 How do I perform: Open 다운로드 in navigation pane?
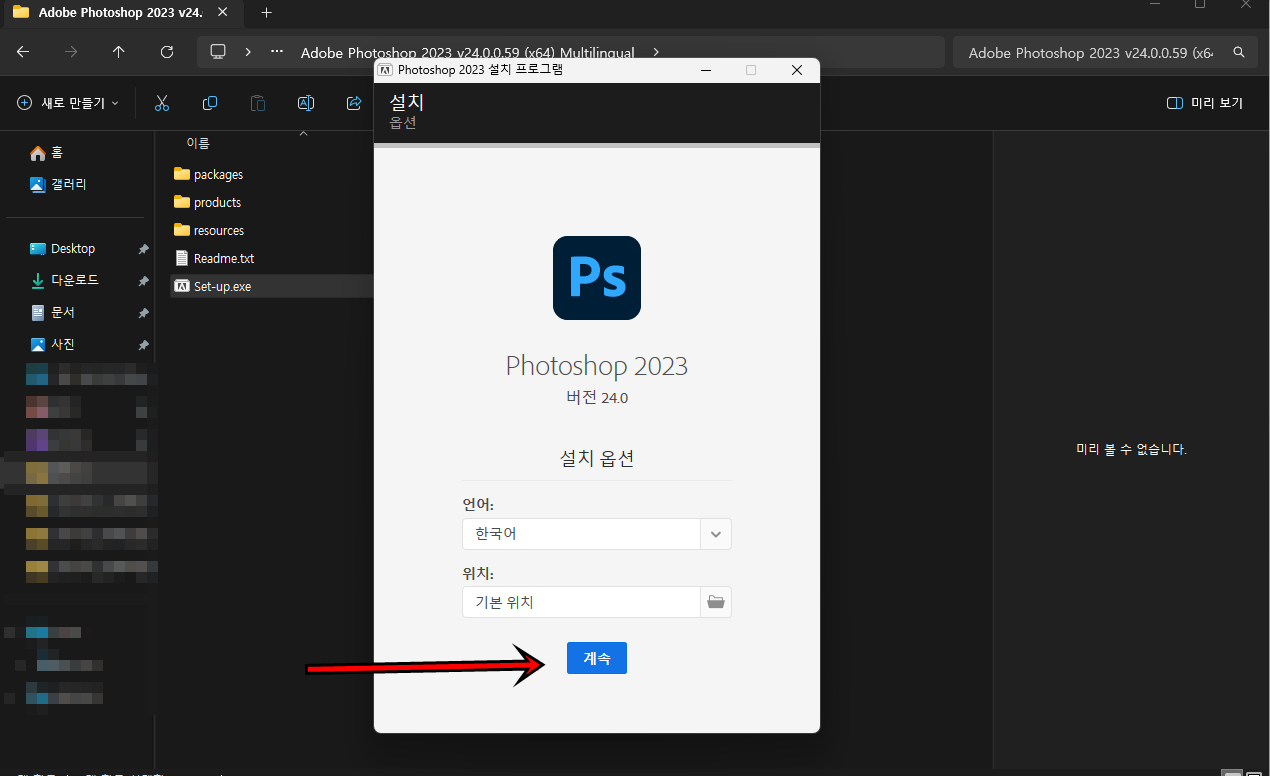tap(64, 280)
